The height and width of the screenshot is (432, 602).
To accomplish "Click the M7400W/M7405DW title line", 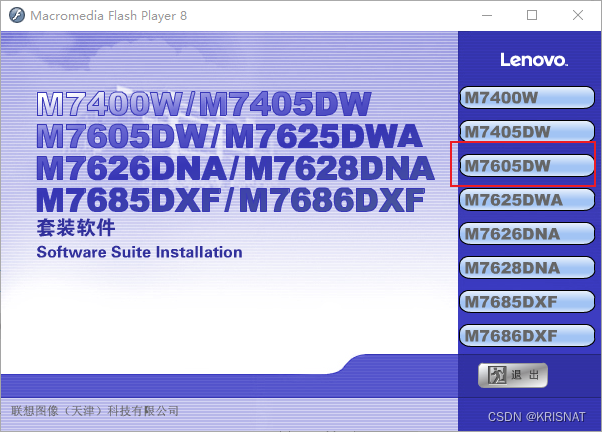I will click(x=204, y=104).
